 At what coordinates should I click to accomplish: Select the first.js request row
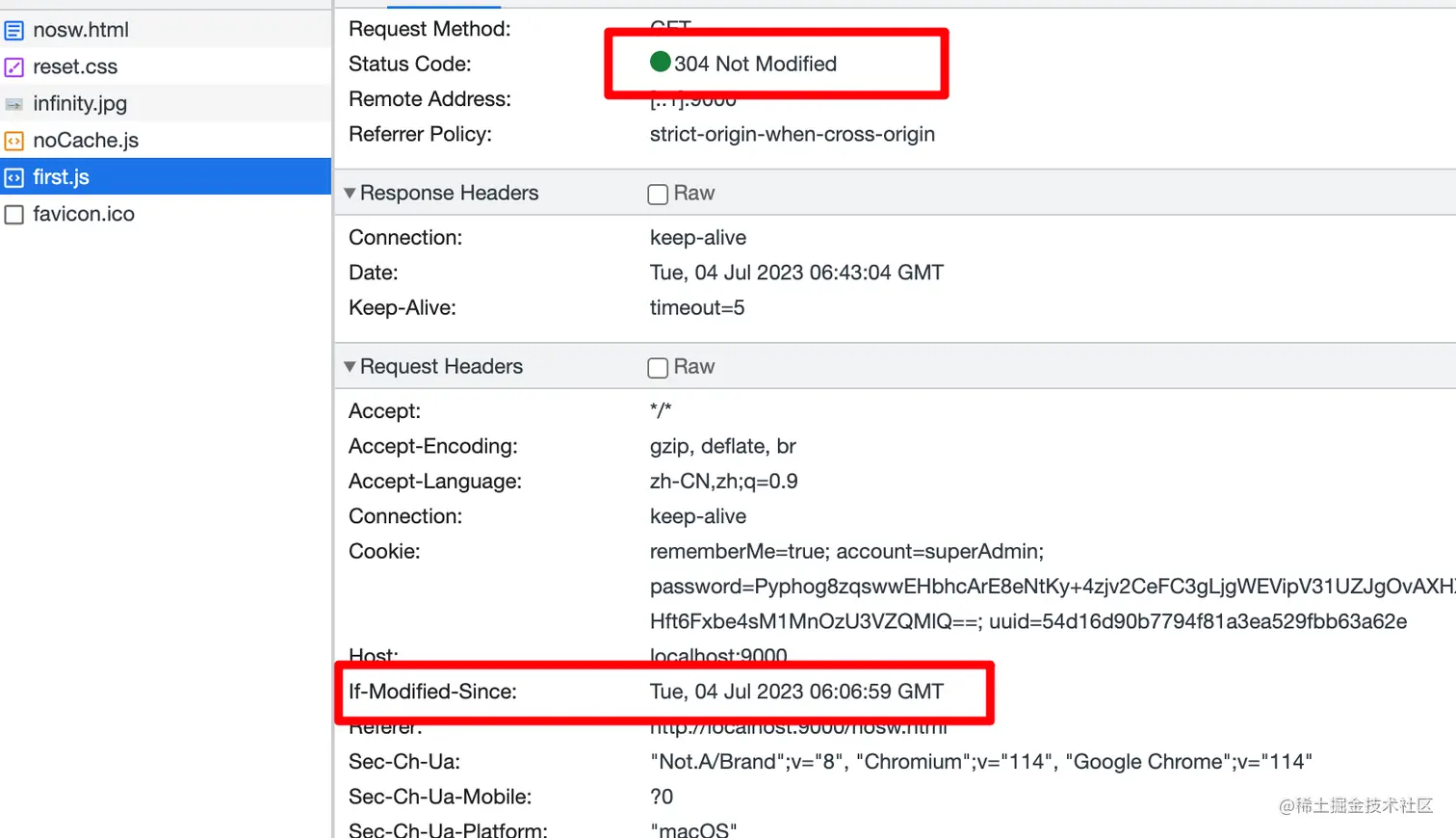pos(166,176)
